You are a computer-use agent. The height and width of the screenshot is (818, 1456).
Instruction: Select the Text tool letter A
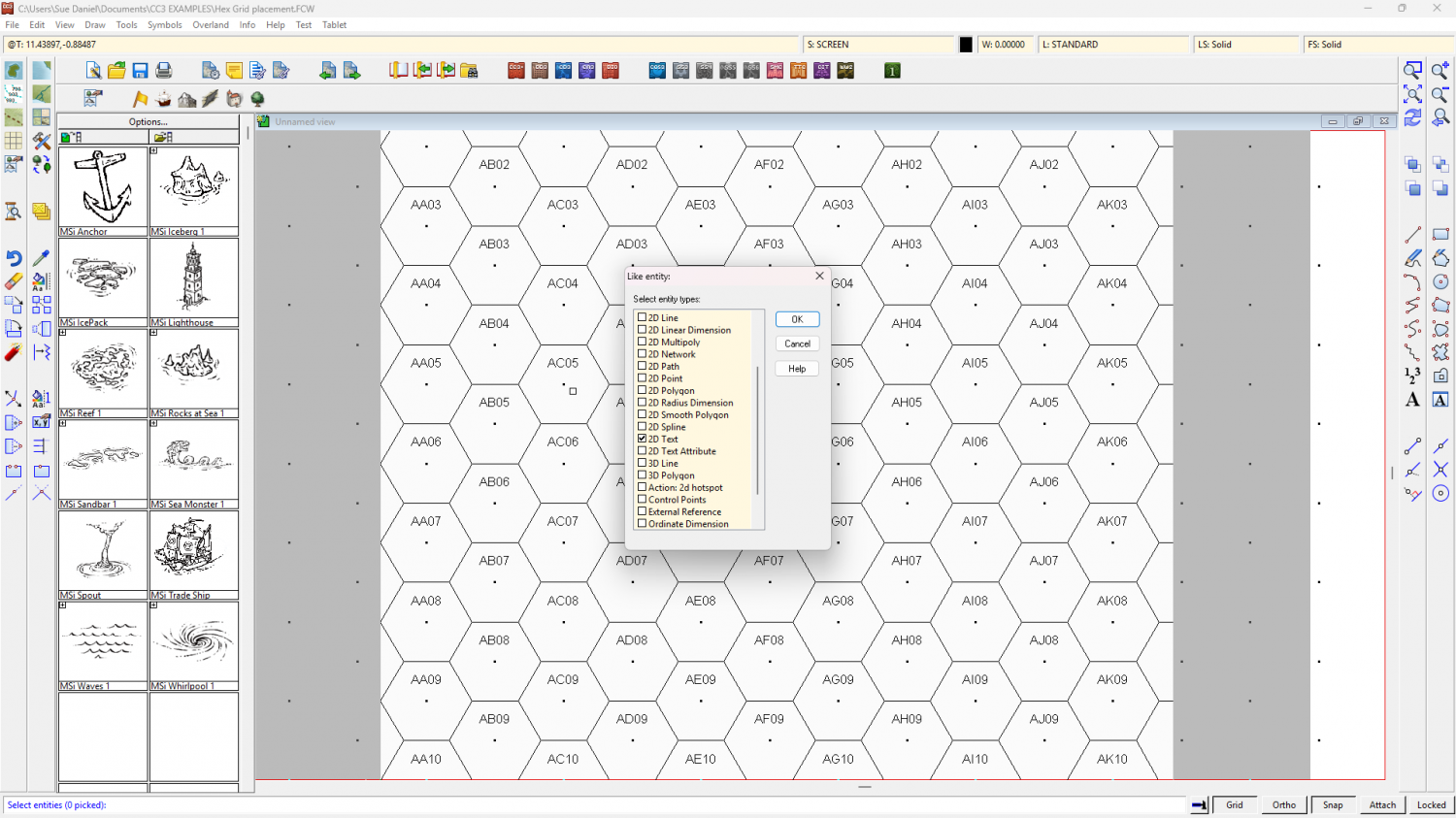click(x=1412, y=400)
